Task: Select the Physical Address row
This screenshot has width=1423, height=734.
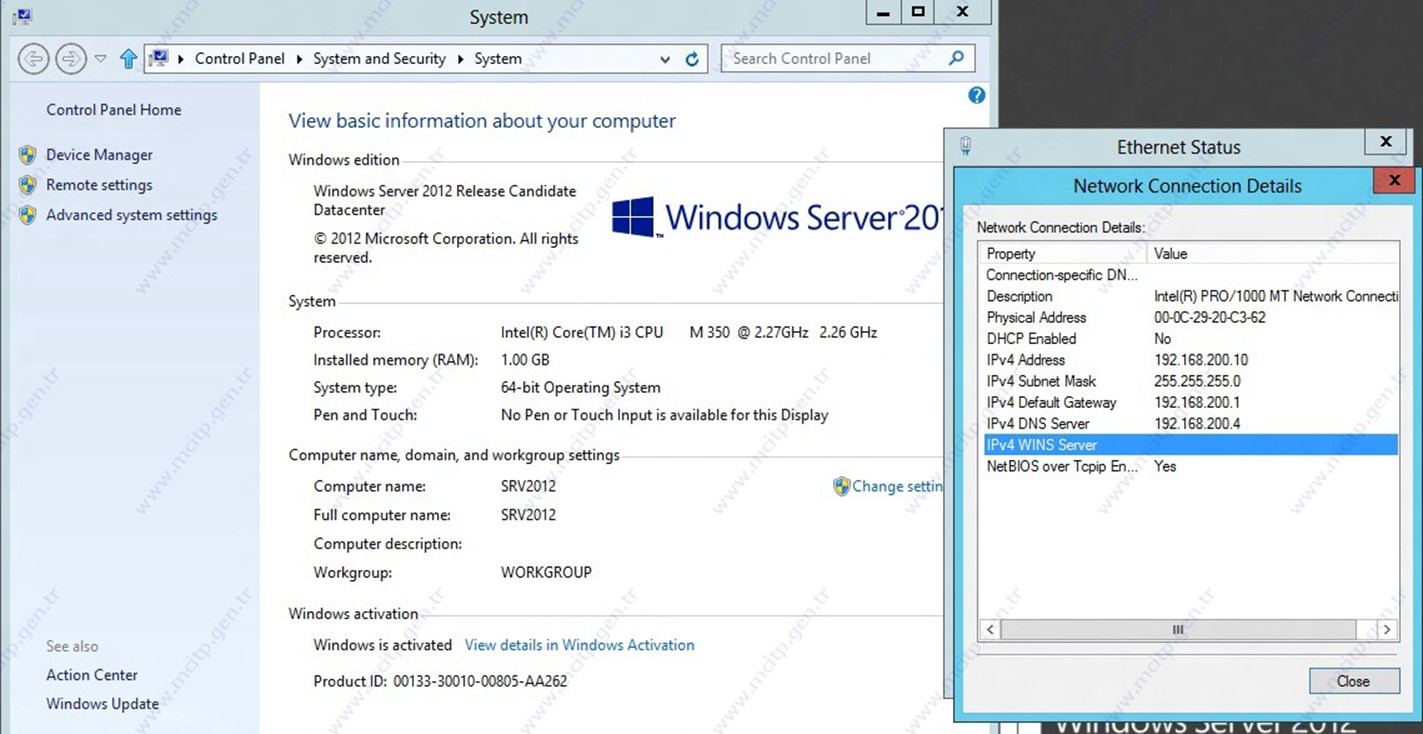Action: tap(1189, 317)
